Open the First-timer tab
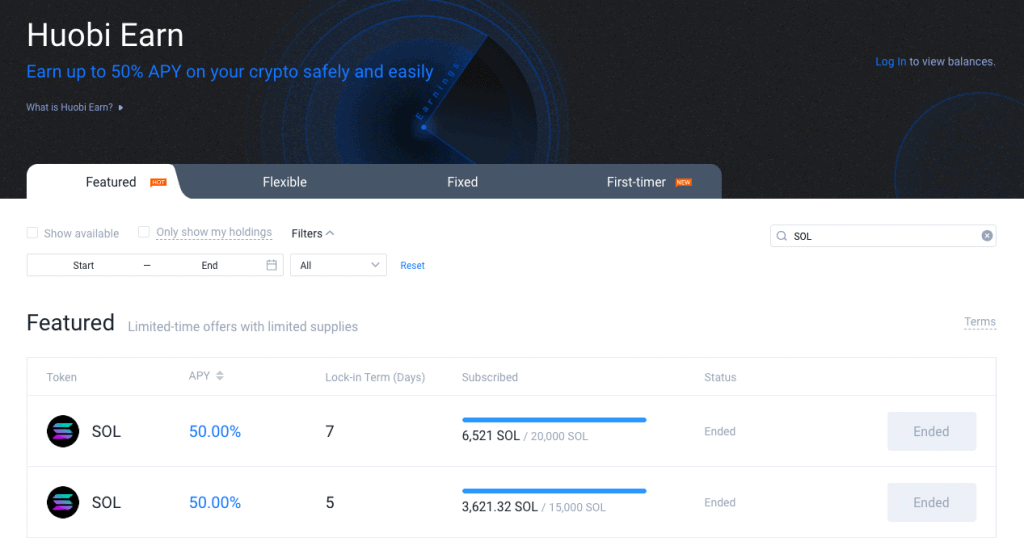The height and width of the screenshot is (550, 1024). pos(636,182)
